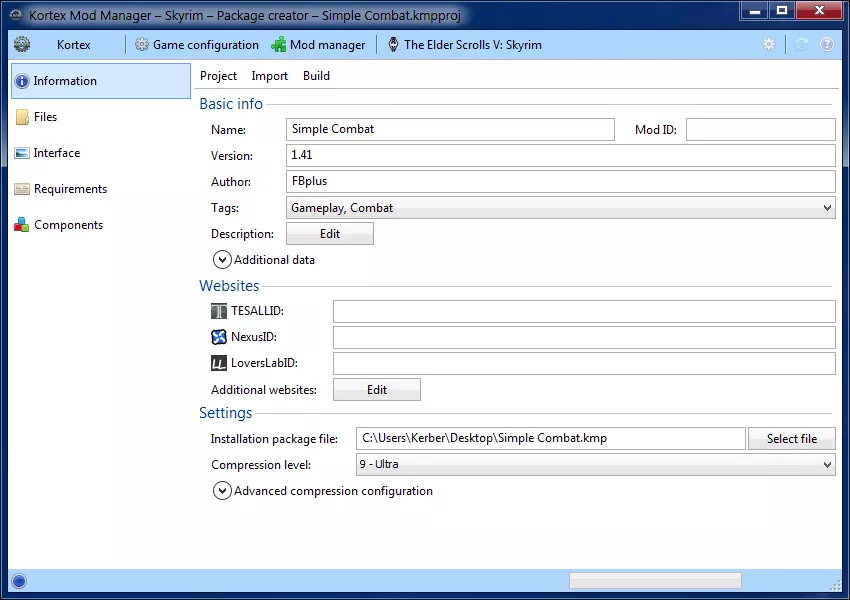Open the Compression level dropdown

pyautogui.click(x=595, y=464)
